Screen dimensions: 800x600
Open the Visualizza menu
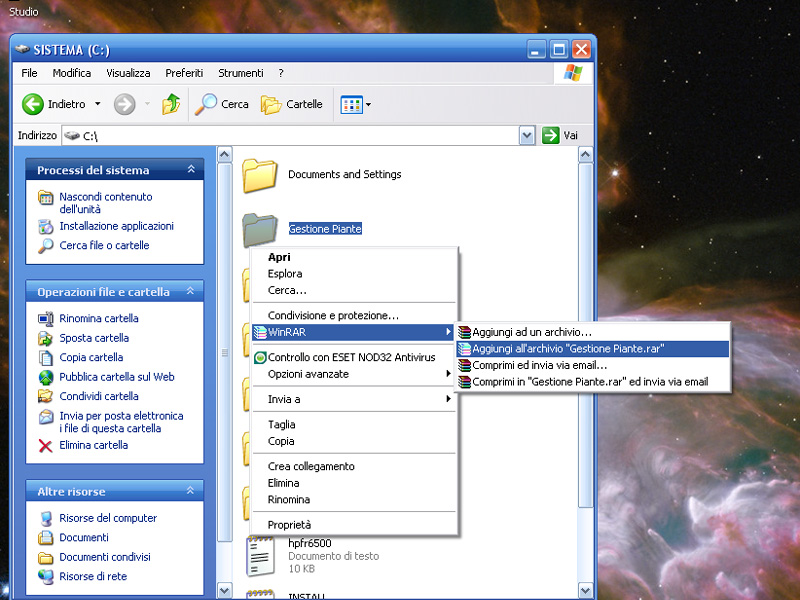(x=128, y=73)
